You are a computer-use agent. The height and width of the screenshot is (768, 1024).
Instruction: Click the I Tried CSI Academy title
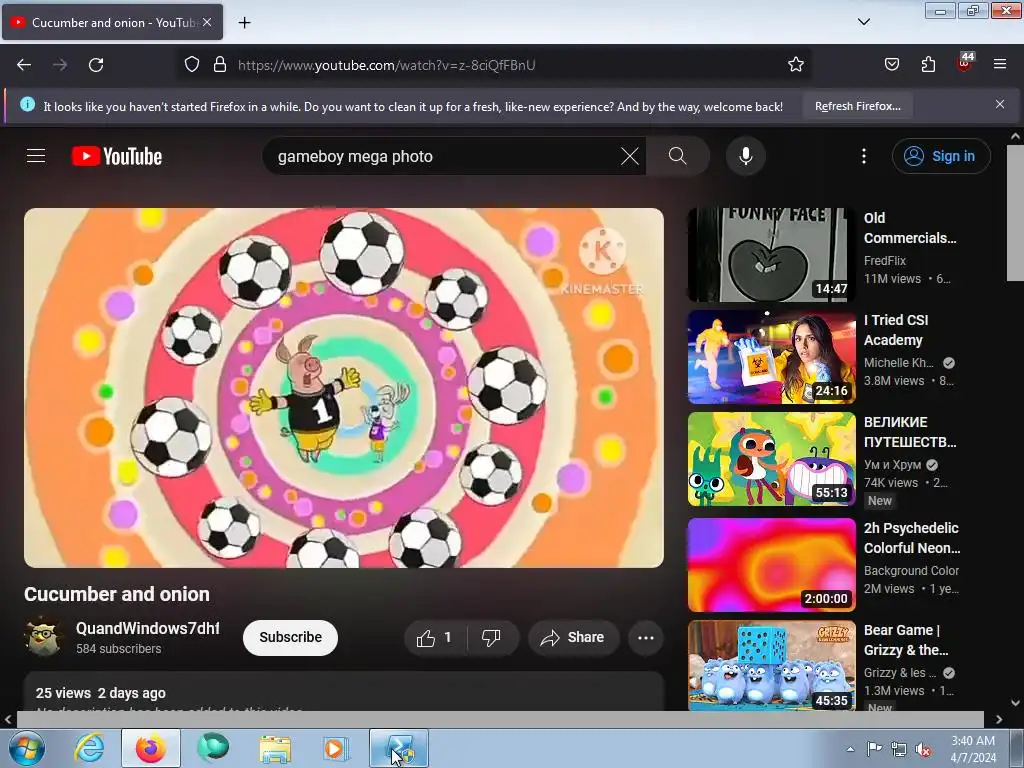coord(895,330)
